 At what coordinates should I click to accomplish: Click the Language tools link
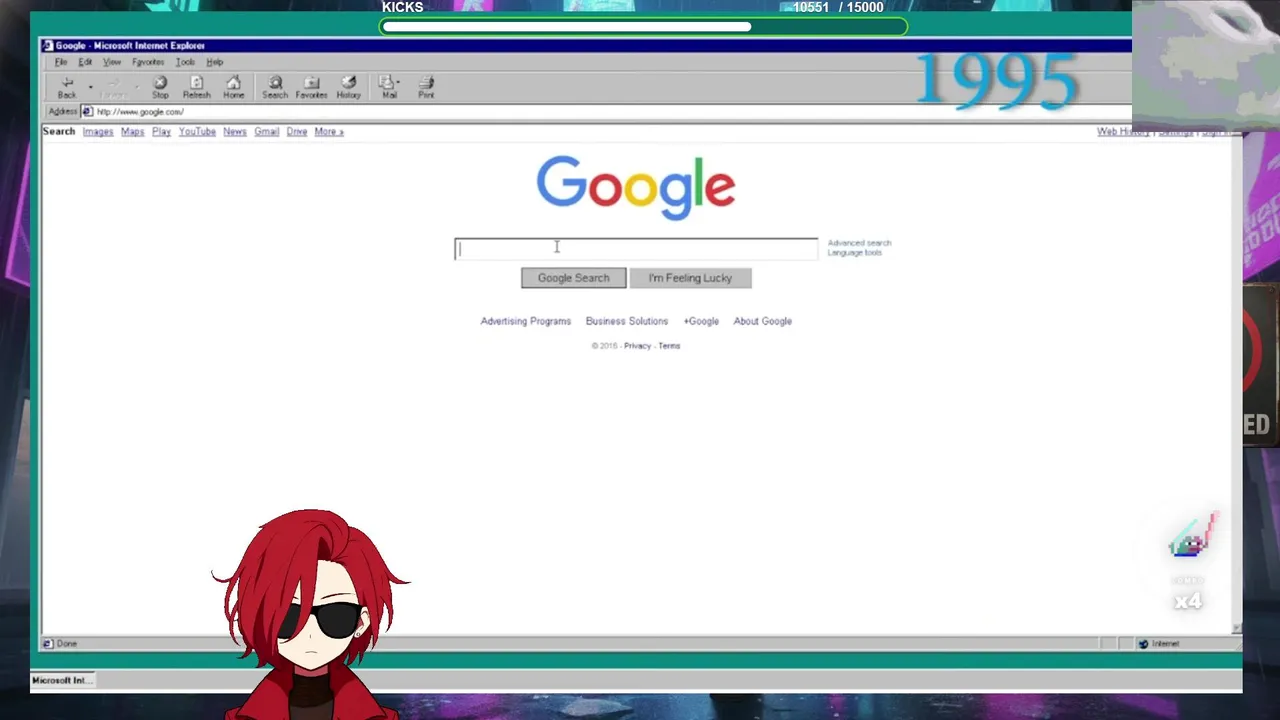coord(854,253)
